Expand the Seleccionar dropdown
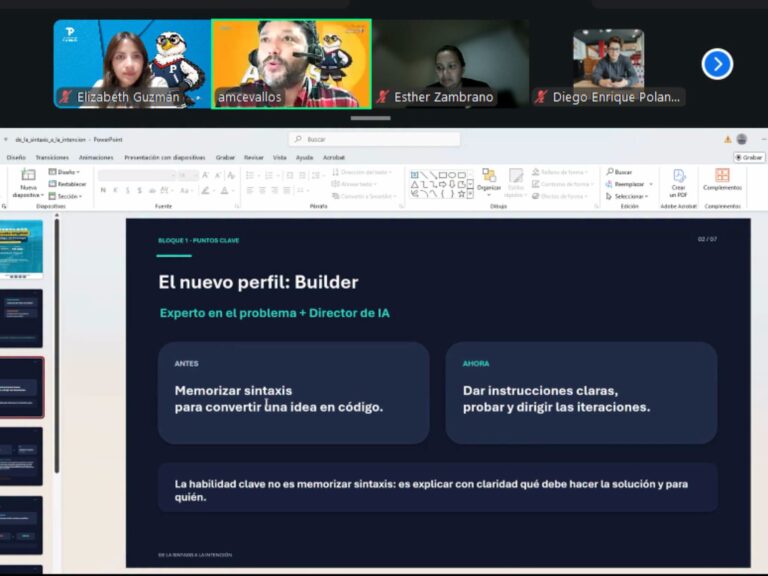Viewport: 768px width, 576px height. [x=627, y=196]
